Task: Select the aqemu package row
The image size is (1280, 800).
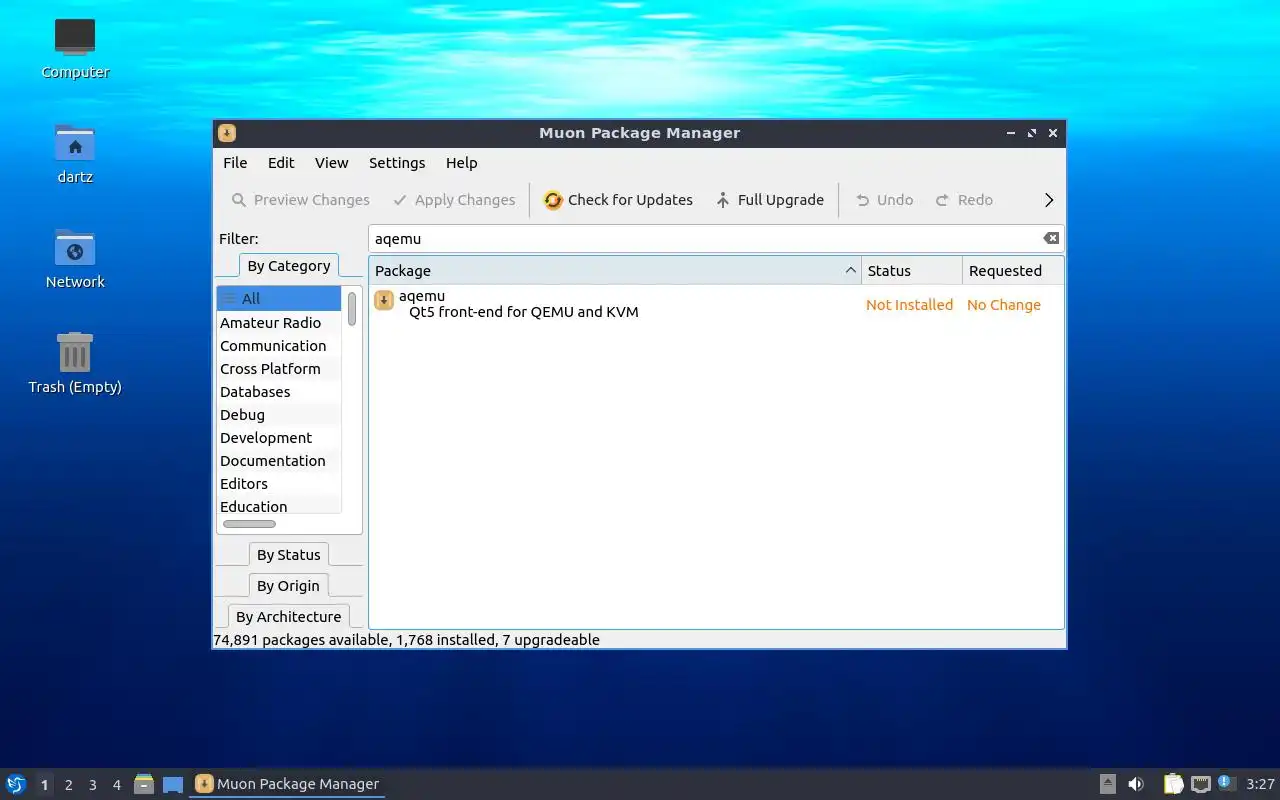Action: tap(716, 304)
